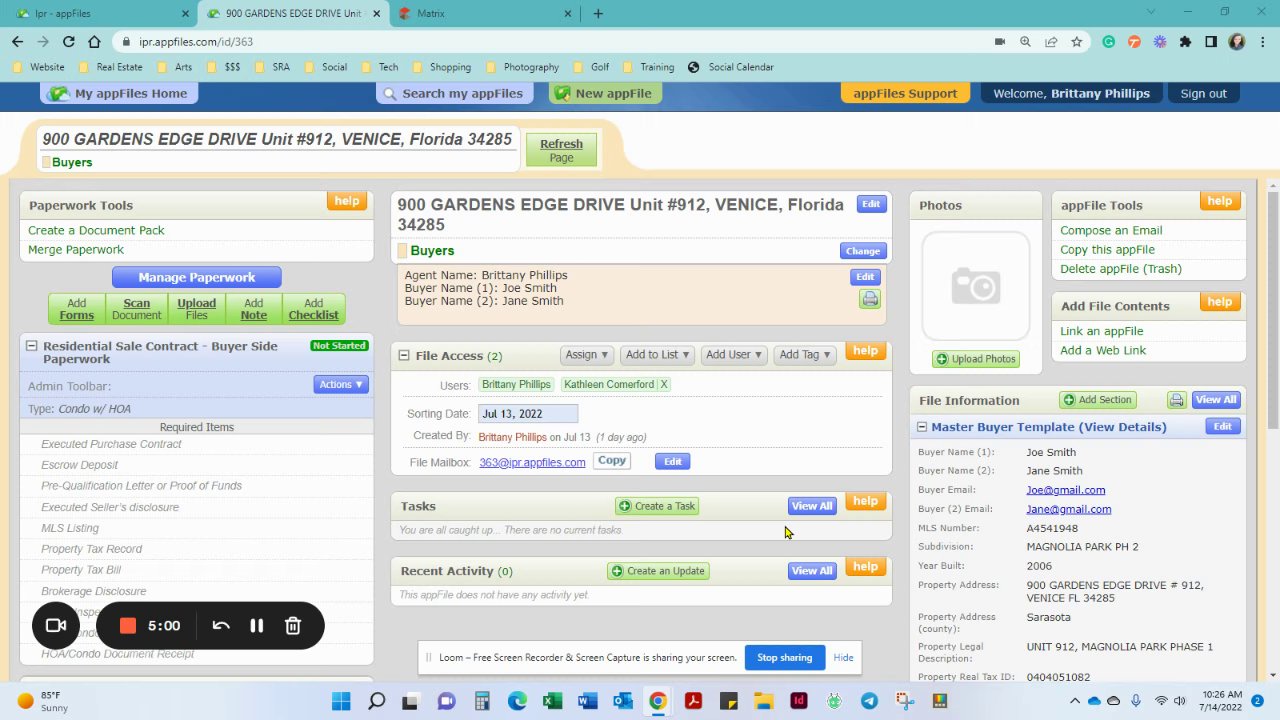Open the Actions dropdown in Admin Toolbar
1280x720 pixels.
pyautogui.click(x=341, y=384)
